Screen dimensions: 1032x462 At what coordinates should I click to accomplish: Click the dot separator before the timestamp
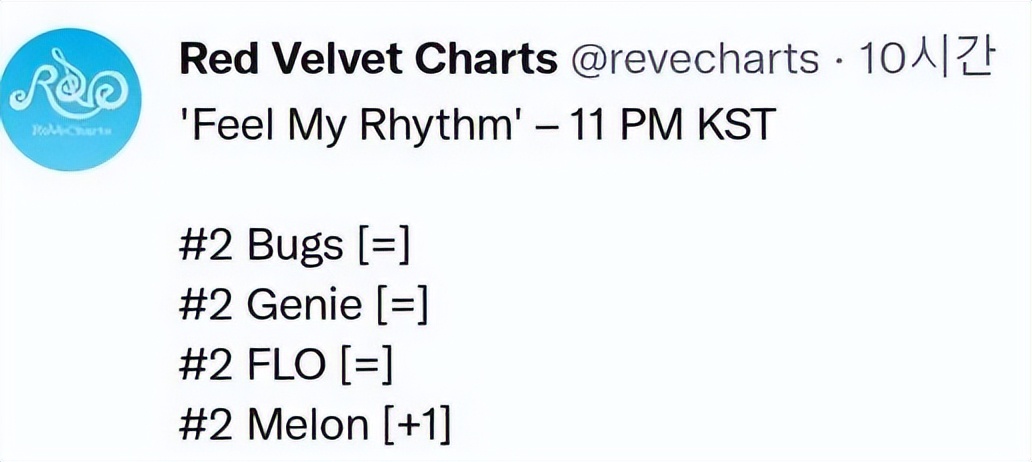coord(835,60)
